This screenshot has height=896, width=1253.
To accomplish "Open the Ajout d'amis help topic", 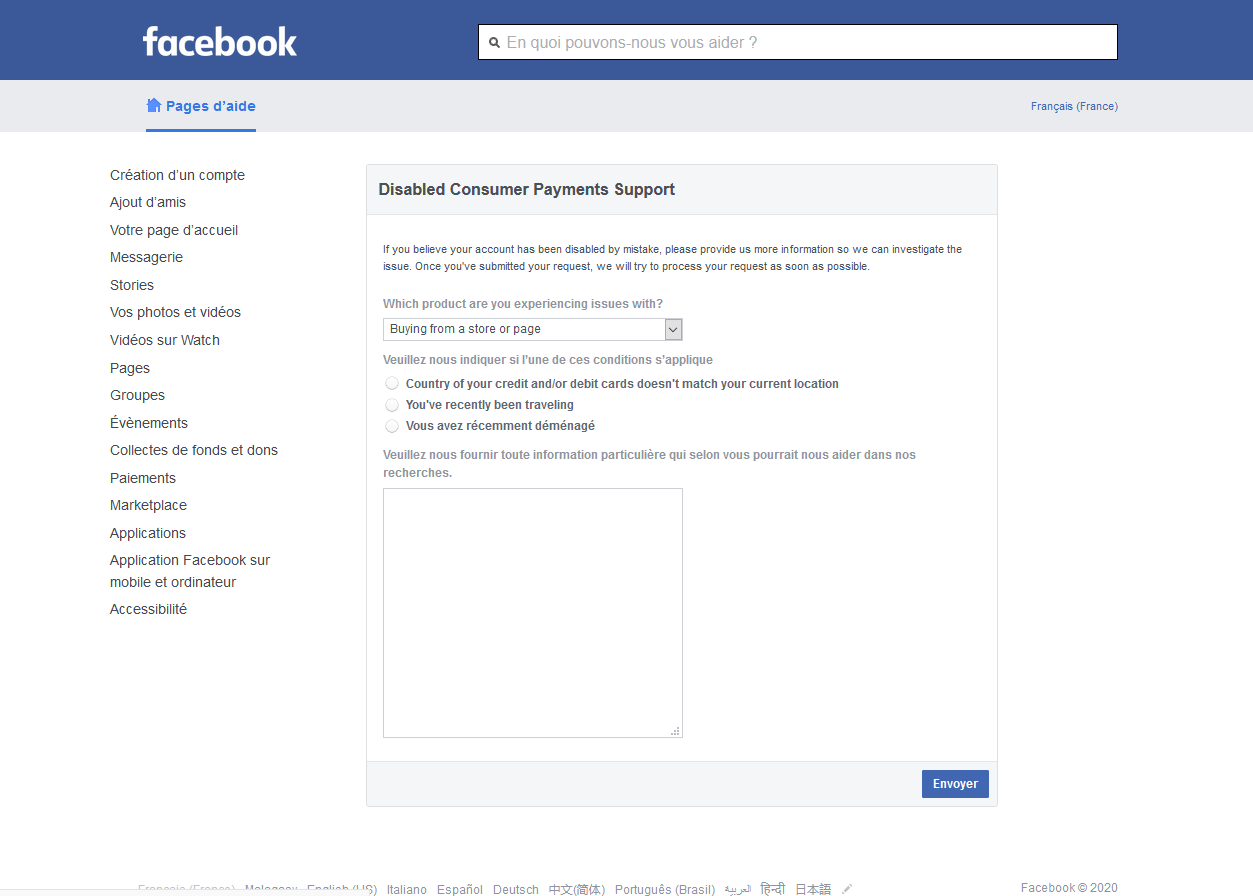I will (148, 202).
